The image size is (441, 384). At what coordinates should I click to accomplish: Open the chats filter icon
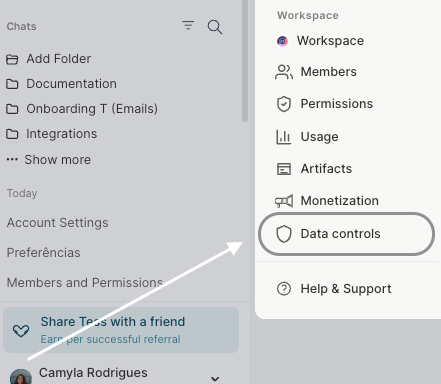point(188,25)
